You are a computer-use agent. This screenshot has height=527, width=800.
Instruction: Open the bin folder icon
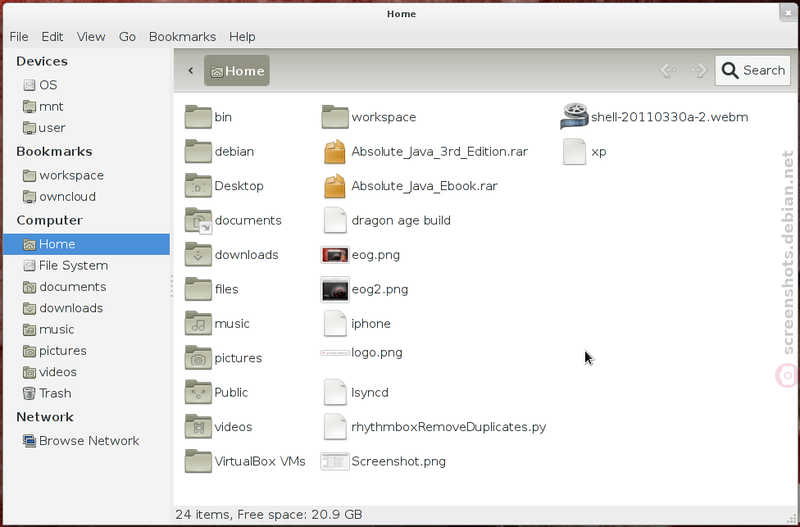tap(198, 117)
